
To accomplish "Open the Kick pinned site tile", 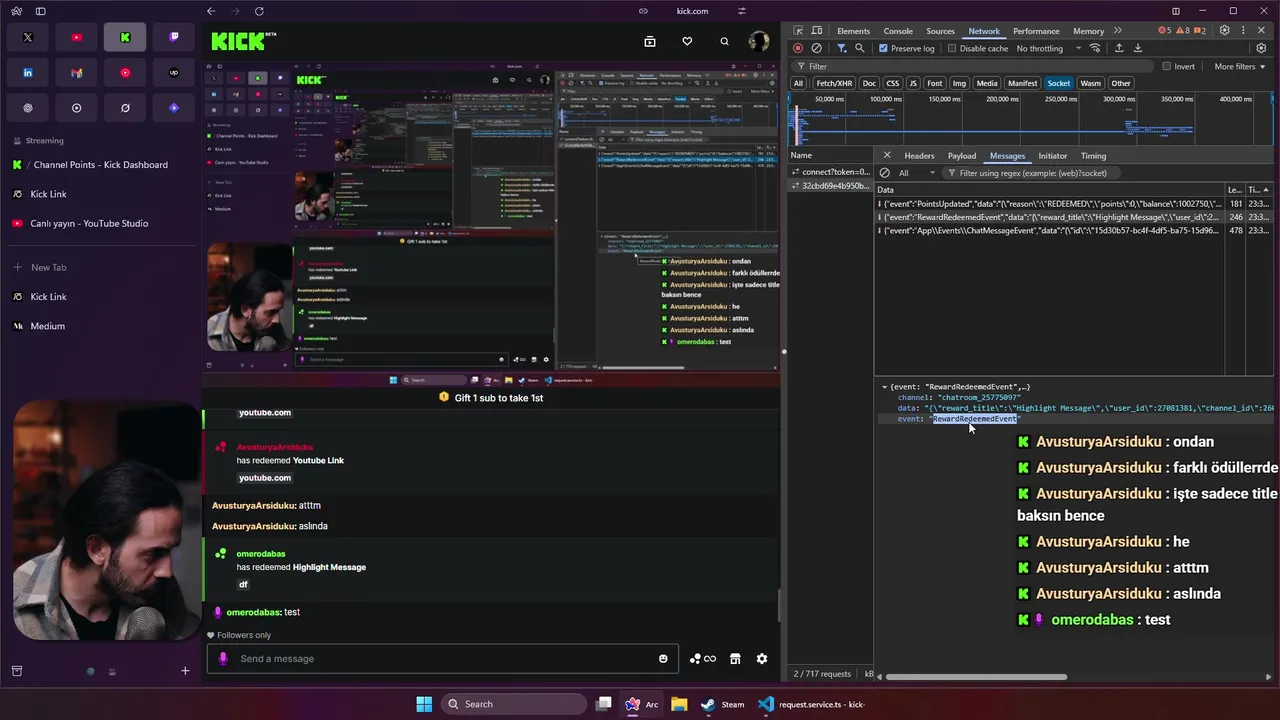I will click(x=125, y=38).
